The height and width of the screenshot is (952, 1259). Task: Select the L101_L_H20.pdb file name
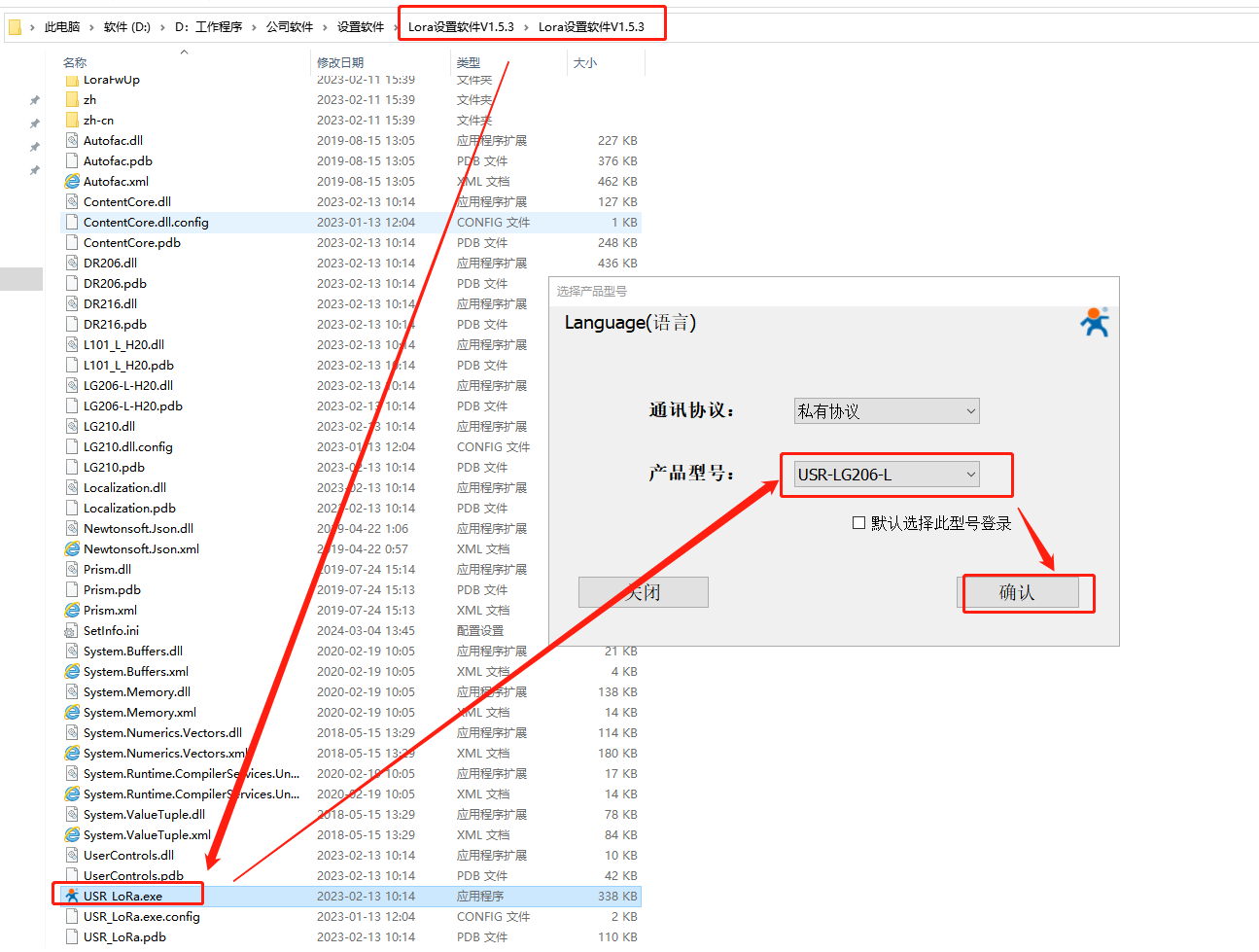coord(128,366)
